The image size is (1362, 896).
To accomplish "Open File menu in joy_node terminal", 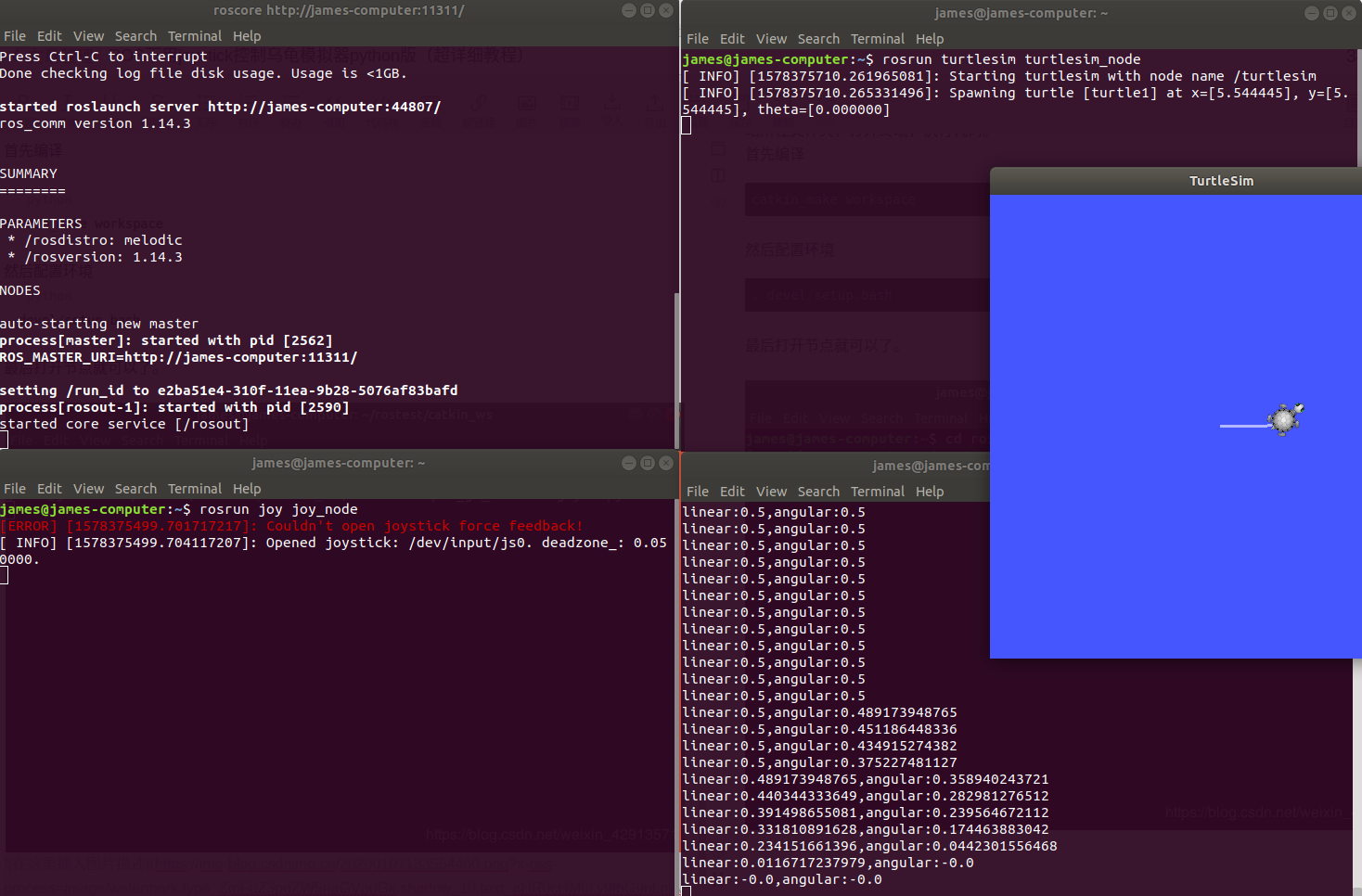I will coord(15,489).
